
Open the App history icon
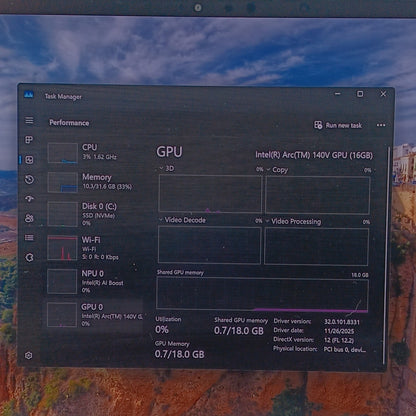(29, 180)
